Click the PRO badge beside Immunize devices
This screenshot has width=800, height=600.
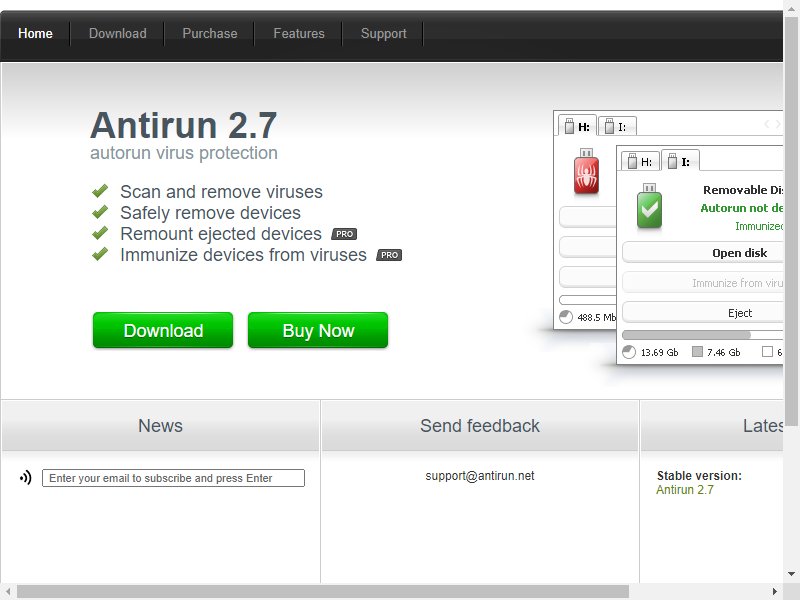(389, 255)
